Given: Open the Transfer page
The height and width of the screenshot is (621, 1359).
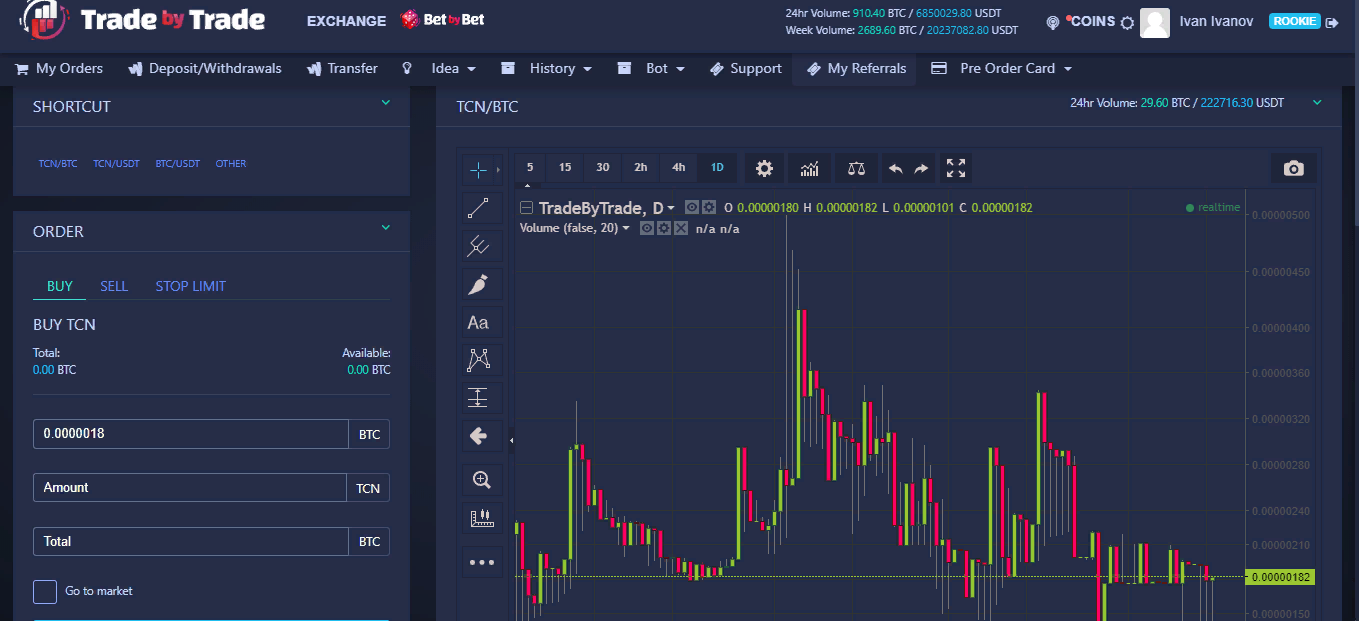Looking at the screenshot, I should (341, 68).
